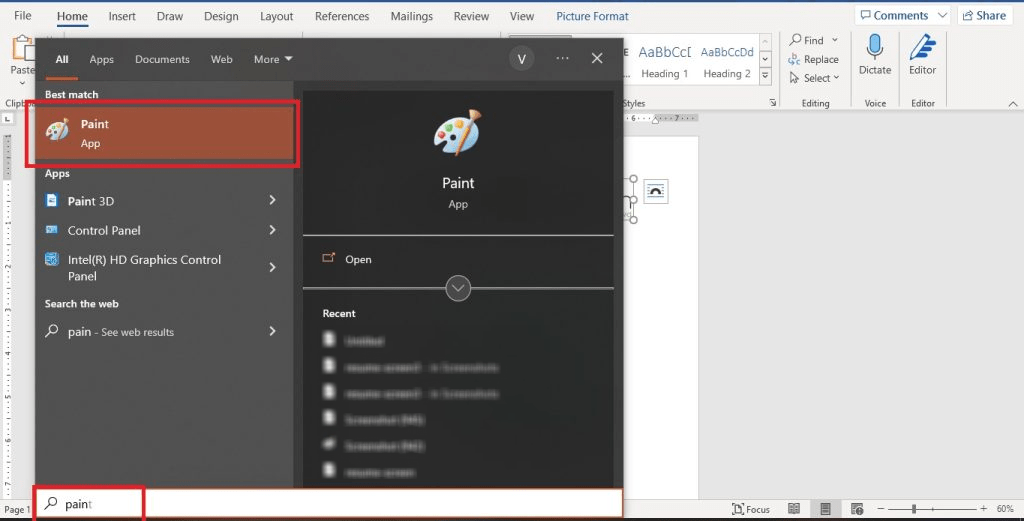Image resolution: width=1024 pixels, height=521 pixels.
Task: Click the Layout Options icon beside the picture
Action: 656,191
